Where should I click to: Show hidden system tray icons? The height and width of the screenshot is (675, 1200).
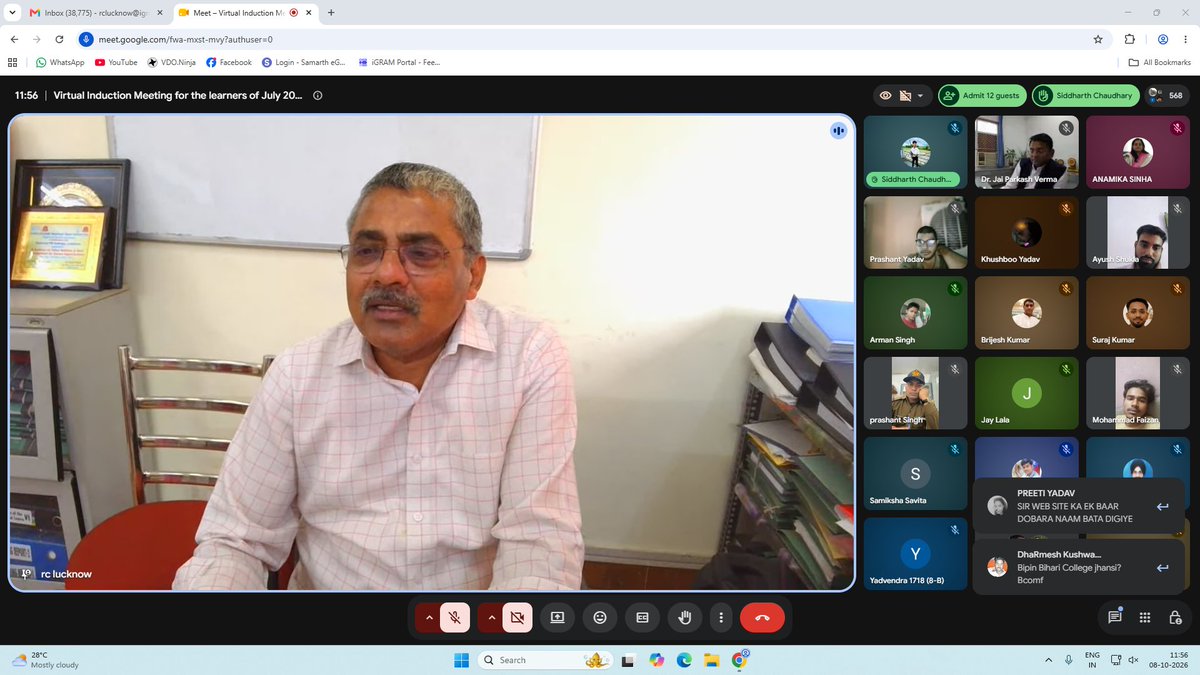pyautogui.click(x=1050, y=660)
